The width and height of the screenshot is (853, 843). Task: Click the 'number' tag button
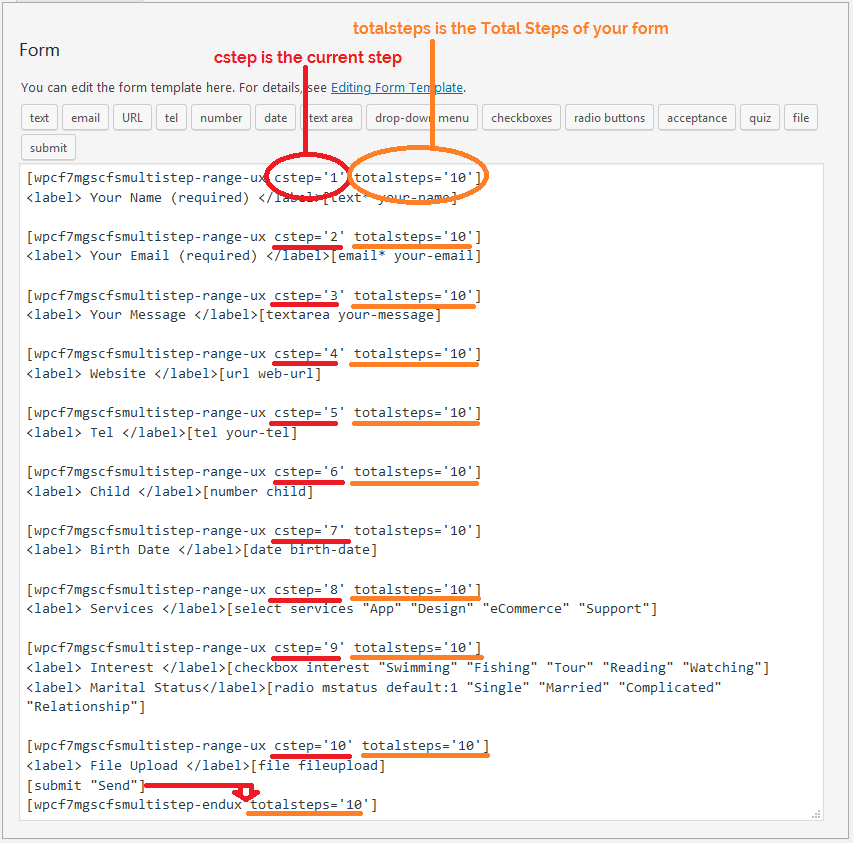click(221, 118)
